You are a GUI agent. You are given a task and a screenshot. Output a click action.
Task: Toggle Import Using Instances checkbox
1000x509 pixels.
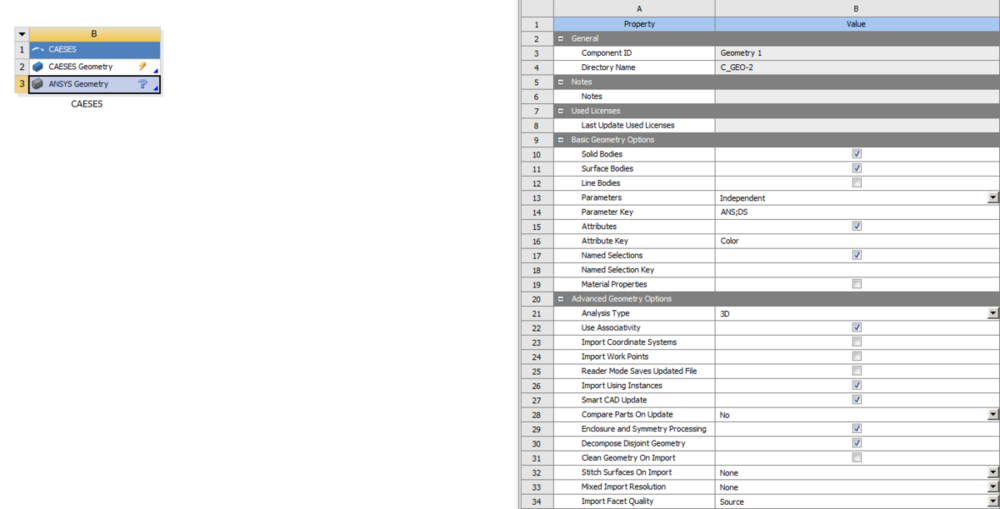tap(857, 385)
